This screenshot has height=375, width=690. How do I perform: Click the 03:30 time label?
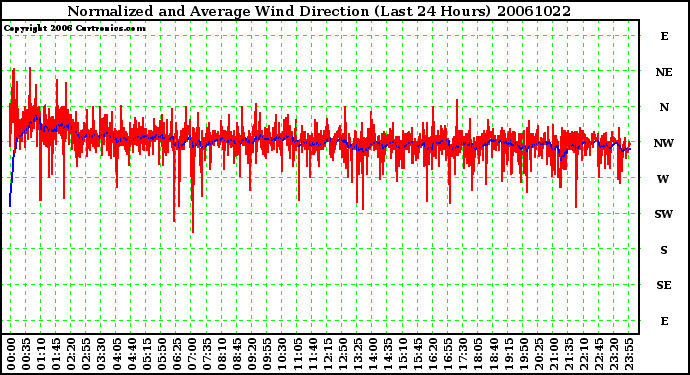[x=101, y=354]
